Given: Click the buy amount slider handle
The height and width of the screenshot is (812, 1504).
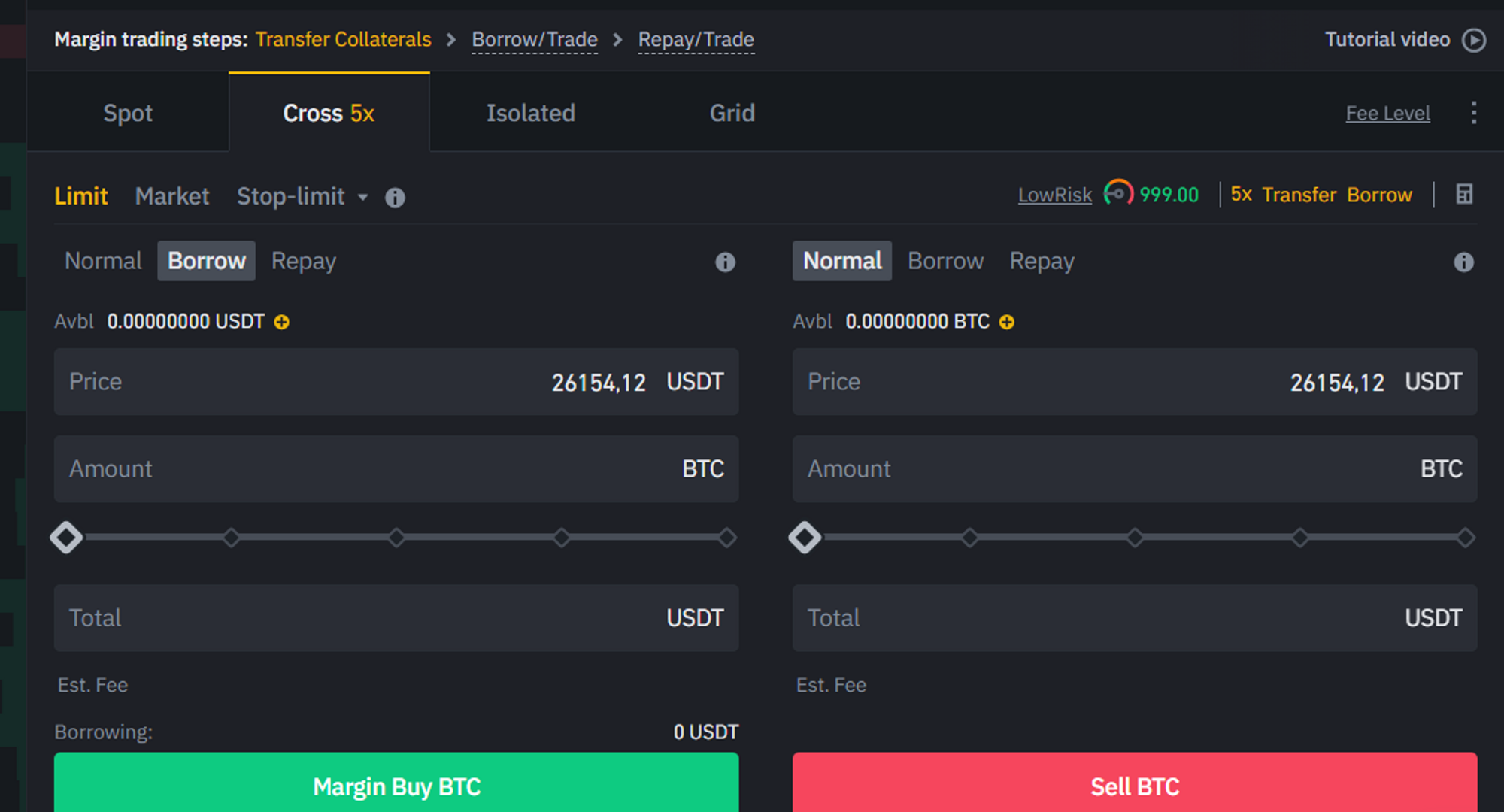Looking at the screenshot, I should (x=66, y=538).
